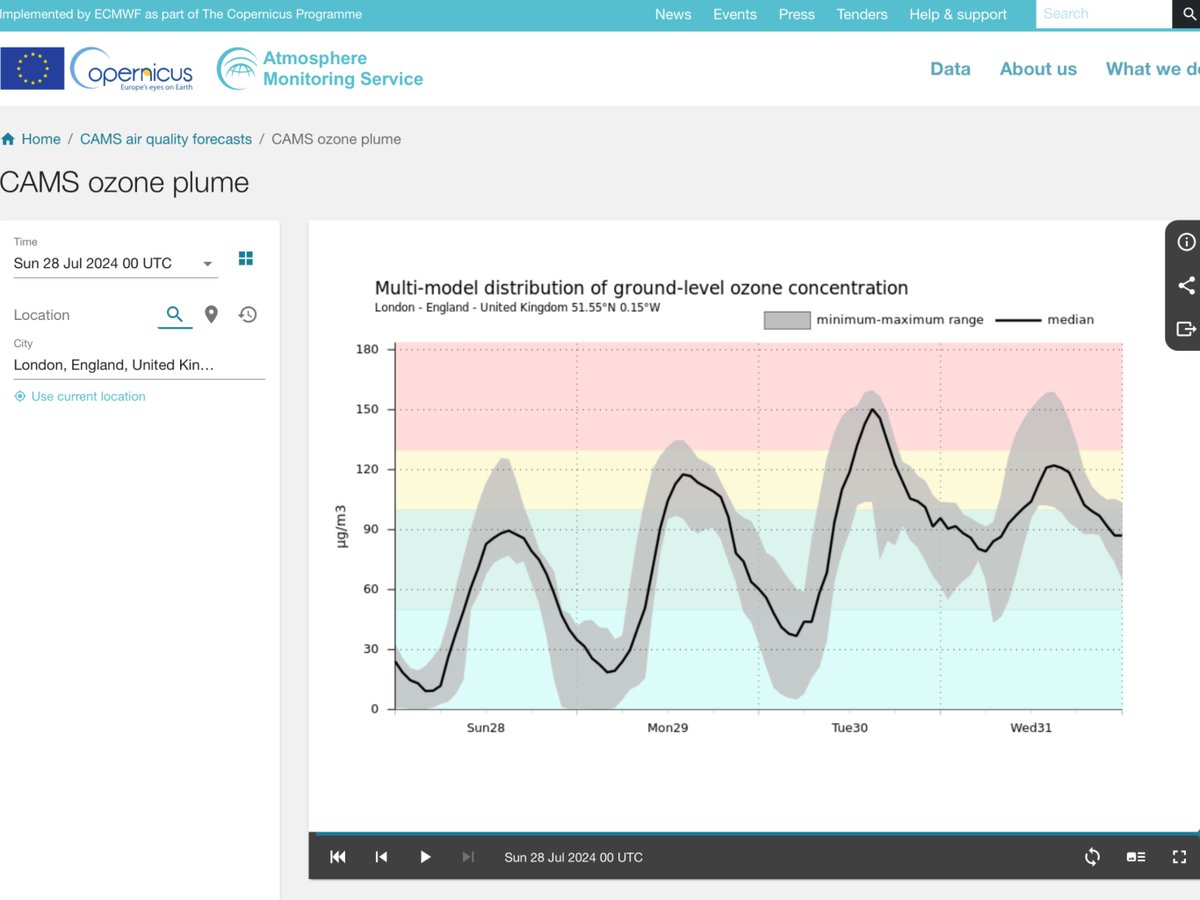Open the Tenders menu item
Image resolution: width=1200 pixels, height=900 pixels.
tap(862, 14)
